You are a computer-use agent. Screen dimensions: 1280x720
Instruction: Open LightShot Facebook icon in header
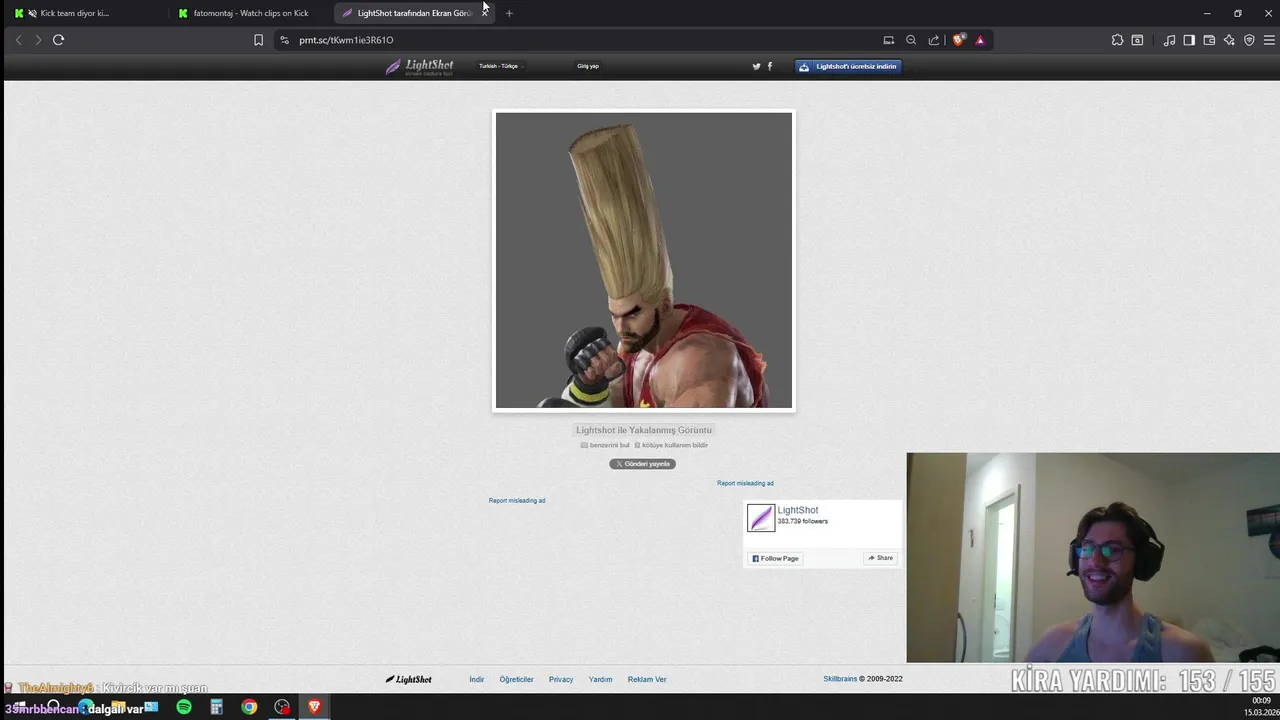pos(769,66)
